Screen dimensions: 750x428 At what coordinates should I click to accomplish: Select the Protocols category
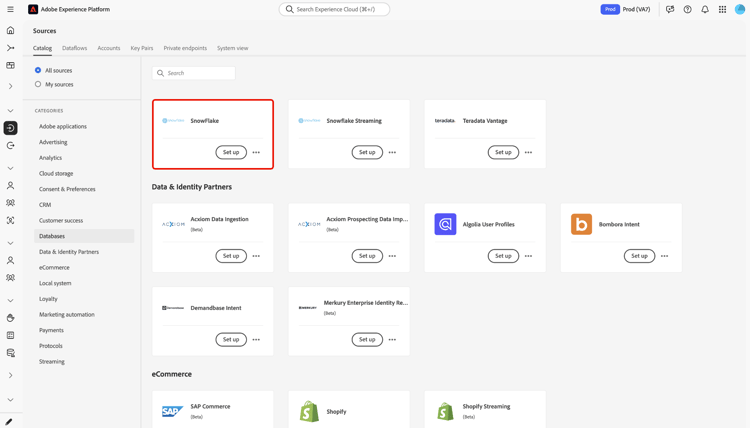[51, 346]
